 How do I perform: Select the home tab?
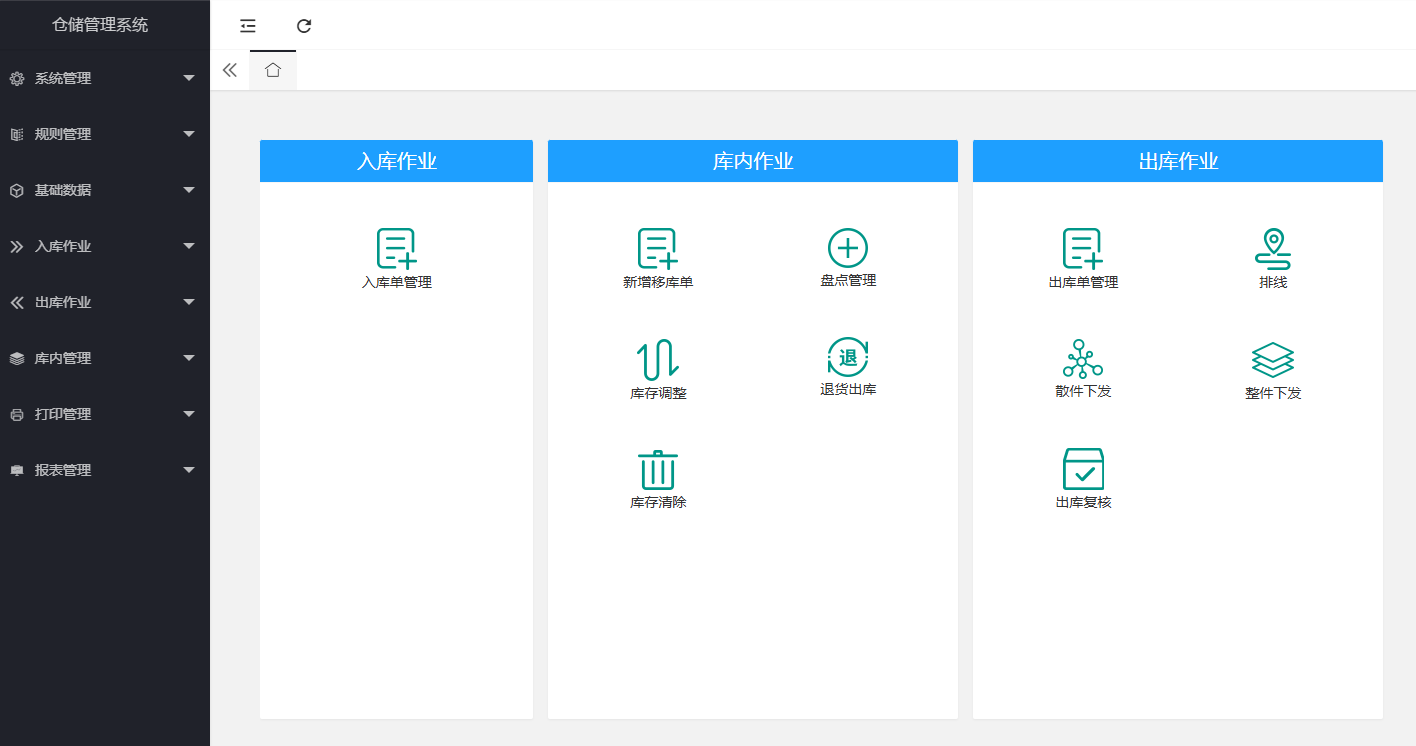tap(273, 70)
